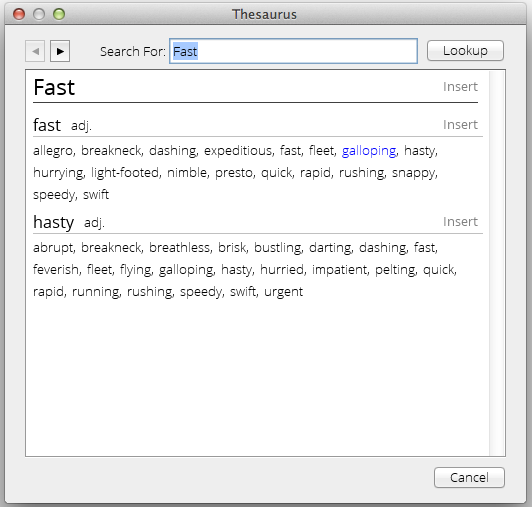Select the word urgent
The image size is (532, 507).
(x=283, y=292)
